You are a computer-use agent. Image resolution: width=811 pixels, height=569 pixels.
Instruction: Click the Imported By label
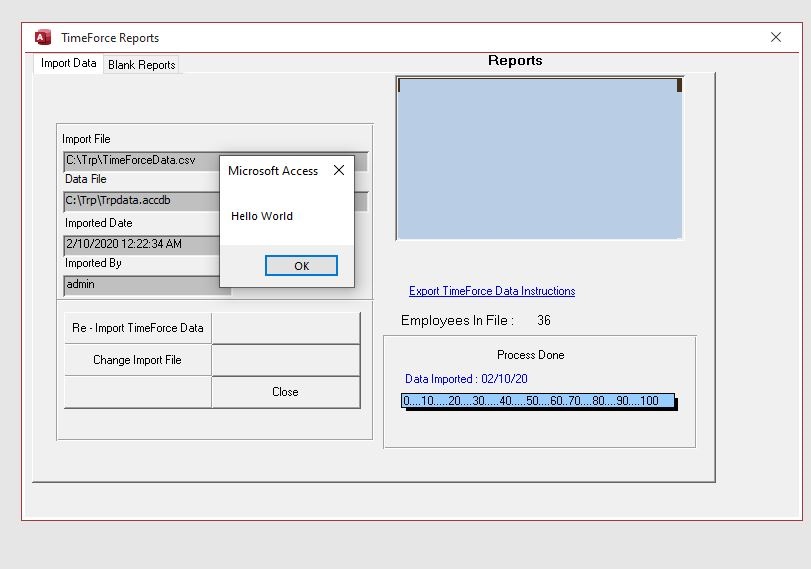pyautogui.click(x=93, y=263)
